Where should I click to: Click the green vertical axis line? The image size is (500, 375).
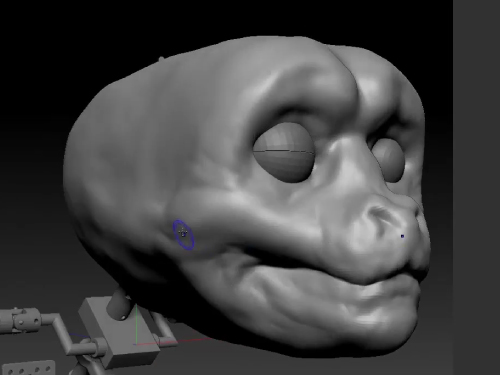click(x=136, y=324)
